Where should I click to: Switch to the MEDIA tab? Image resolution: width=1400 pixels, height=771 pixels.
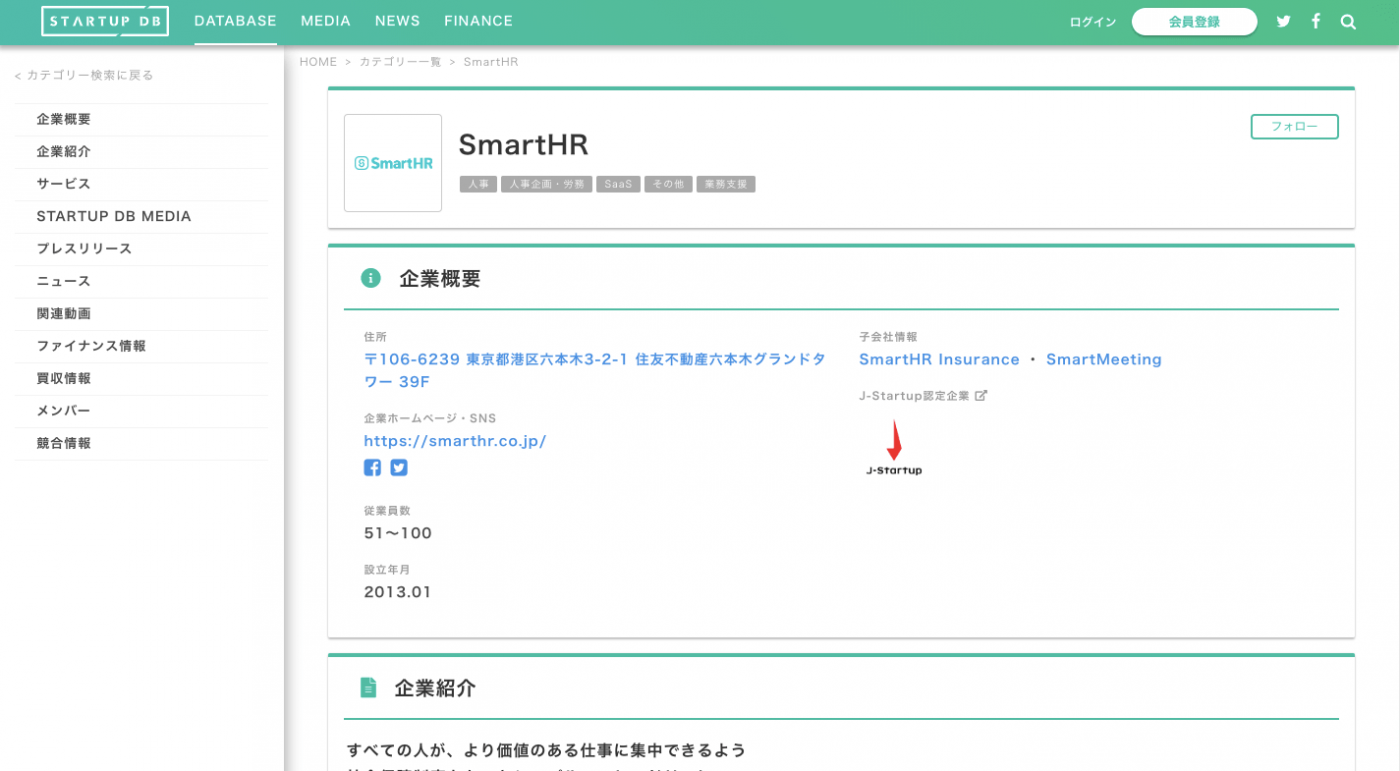(326, 21)
